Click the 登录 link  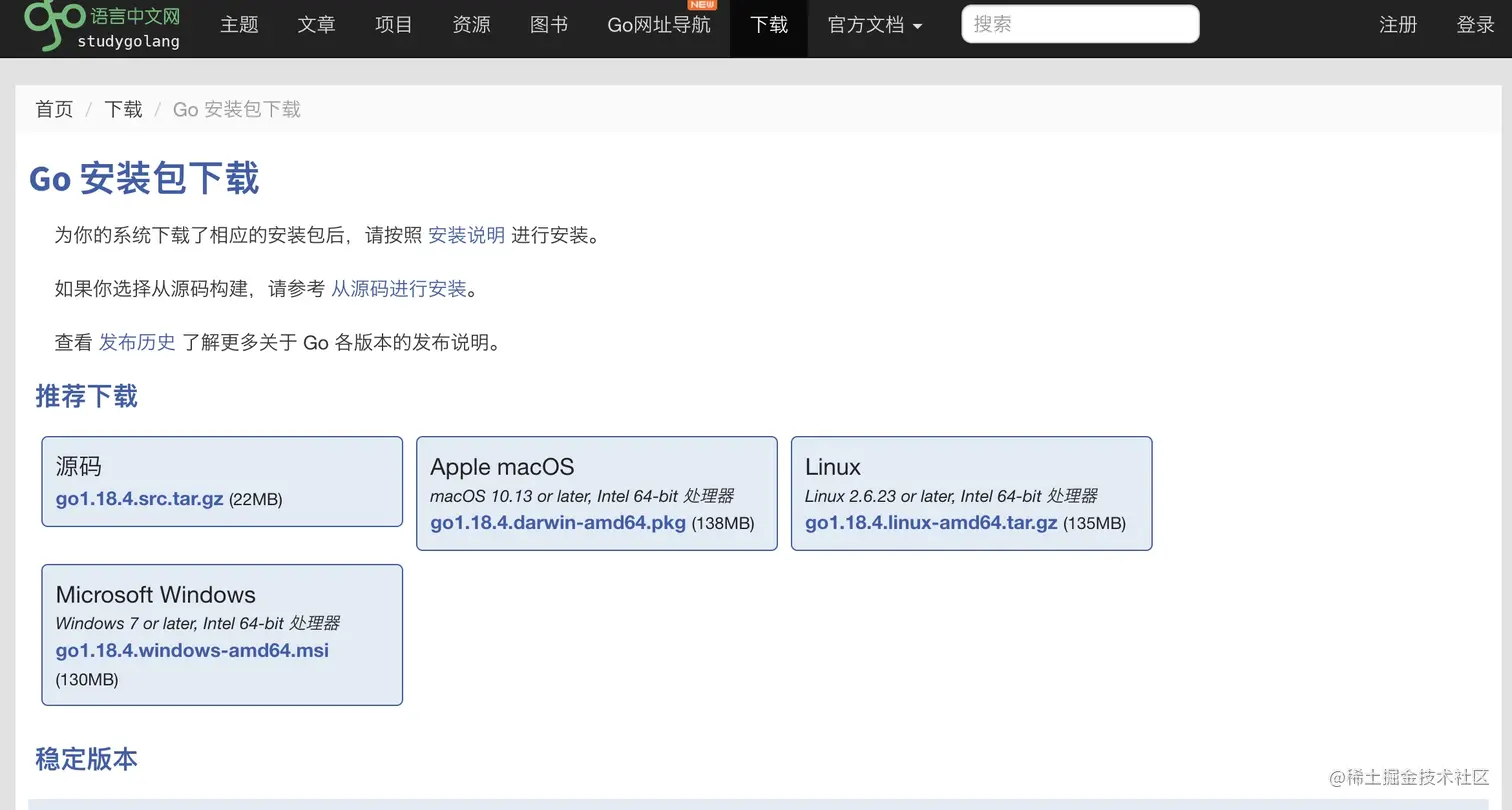1475,25
